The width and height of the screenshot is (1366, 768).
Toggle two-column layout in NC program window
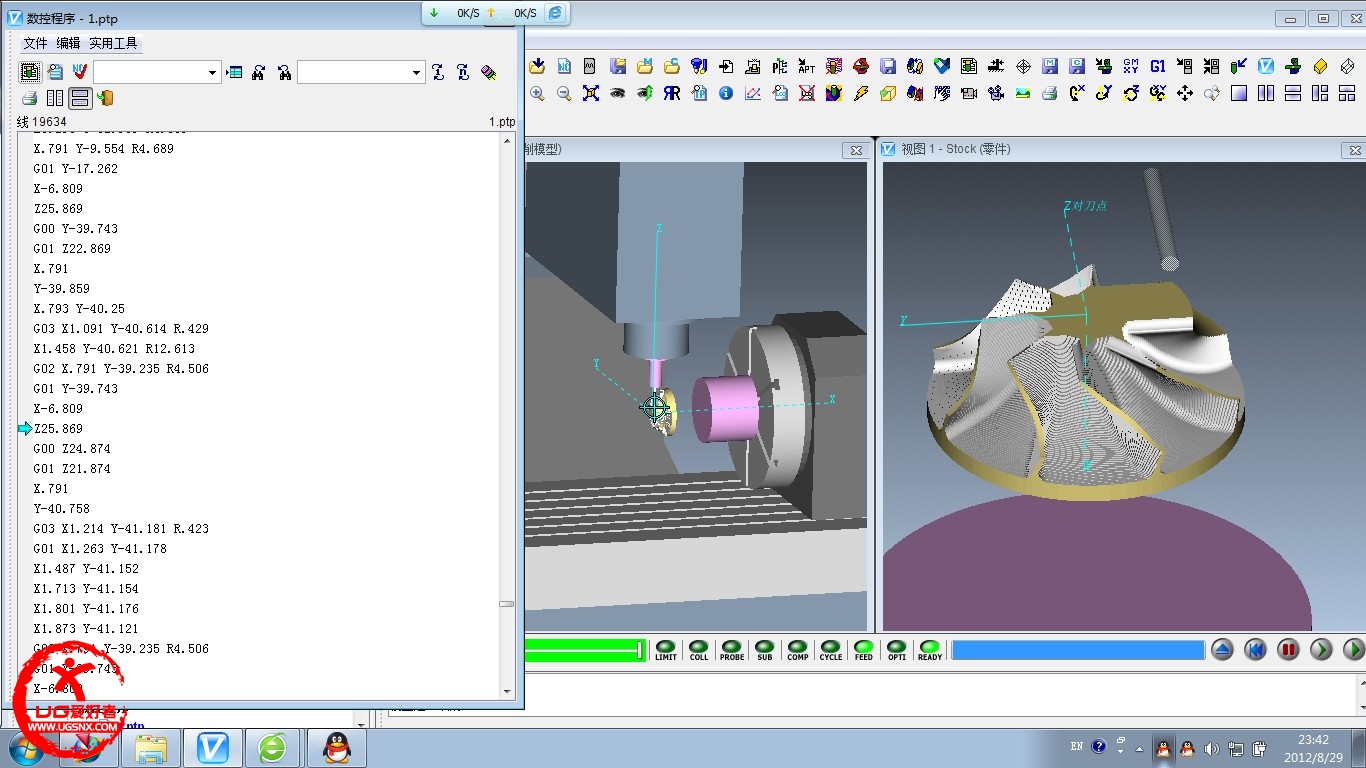[55, 98]
